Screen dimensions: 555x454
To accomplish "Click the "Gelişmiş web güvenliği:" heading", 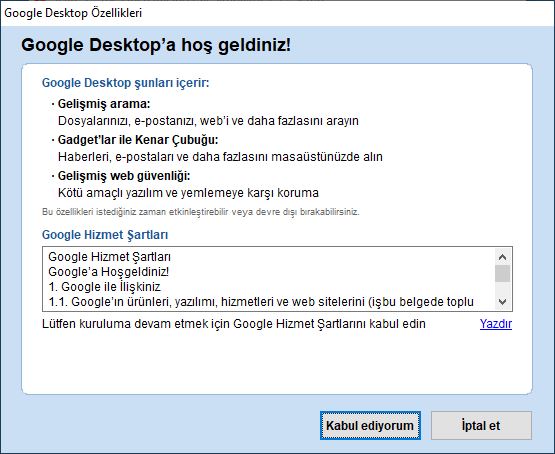I will click(x=124, y=176).
